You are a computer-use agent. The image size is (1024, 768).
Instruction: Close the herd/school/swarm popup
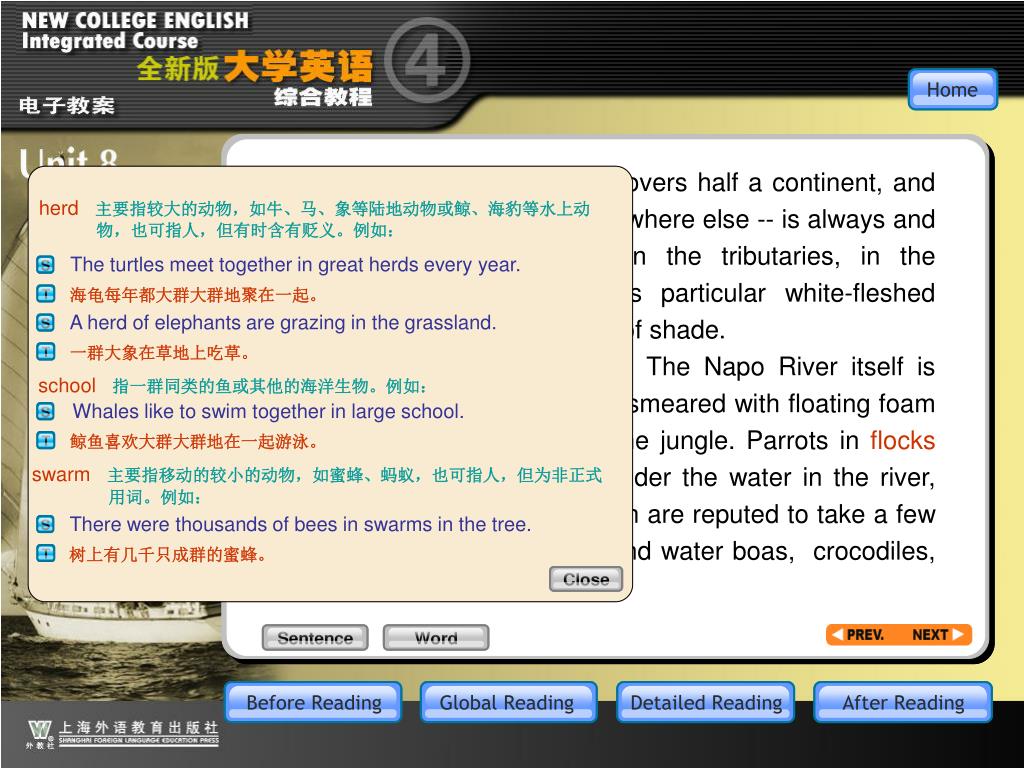(586, 579)
